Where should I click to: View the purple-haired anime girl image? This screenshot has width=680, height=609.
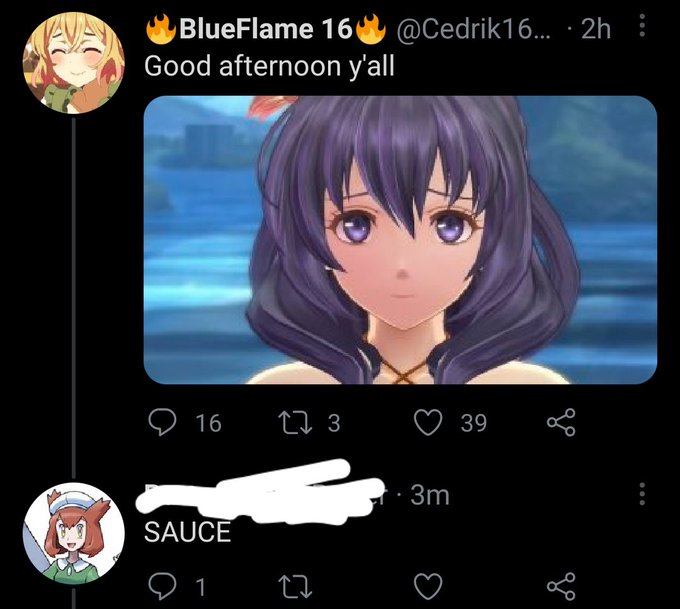400,240
